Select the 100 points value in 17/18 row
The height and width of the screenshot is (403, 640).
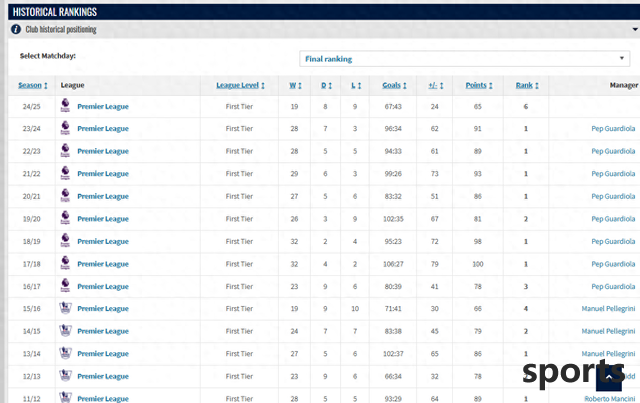tap(478, 264)
